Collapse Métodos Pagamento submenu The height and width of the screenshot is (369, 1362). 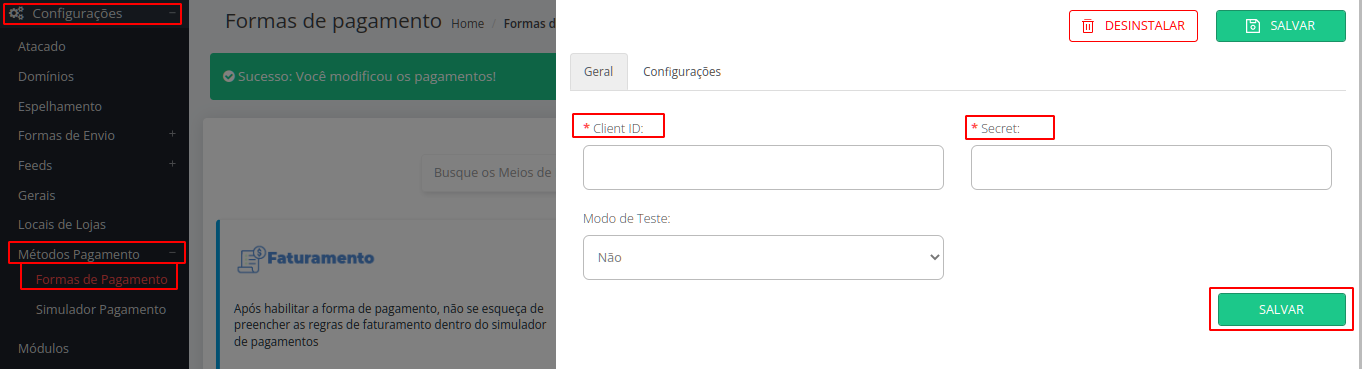(x=172, y=254)
